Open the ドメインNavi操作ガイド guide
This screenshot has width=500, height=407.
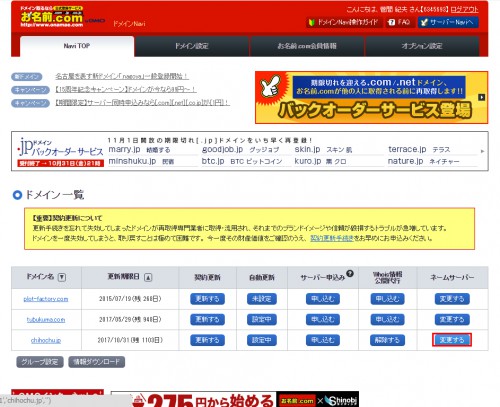click(344, 22)
